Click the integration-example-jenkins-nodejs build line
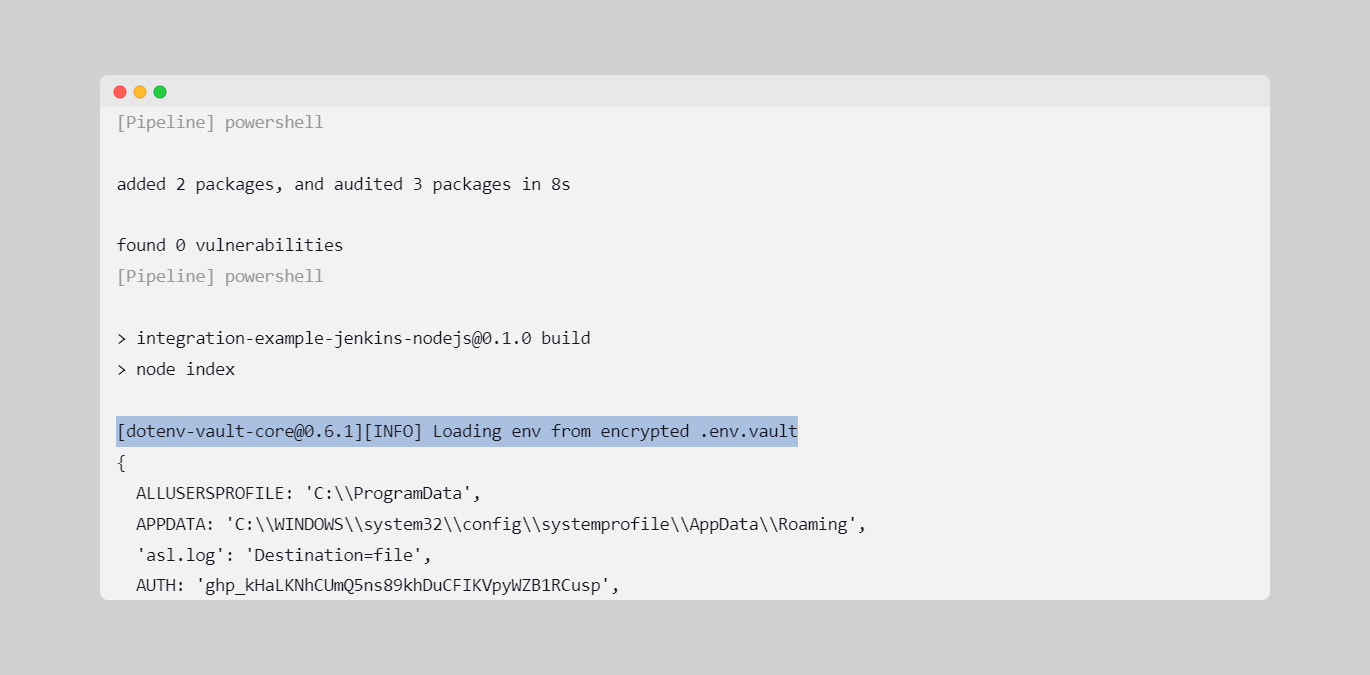This screenshot has height=675, width=1370. 354,339
